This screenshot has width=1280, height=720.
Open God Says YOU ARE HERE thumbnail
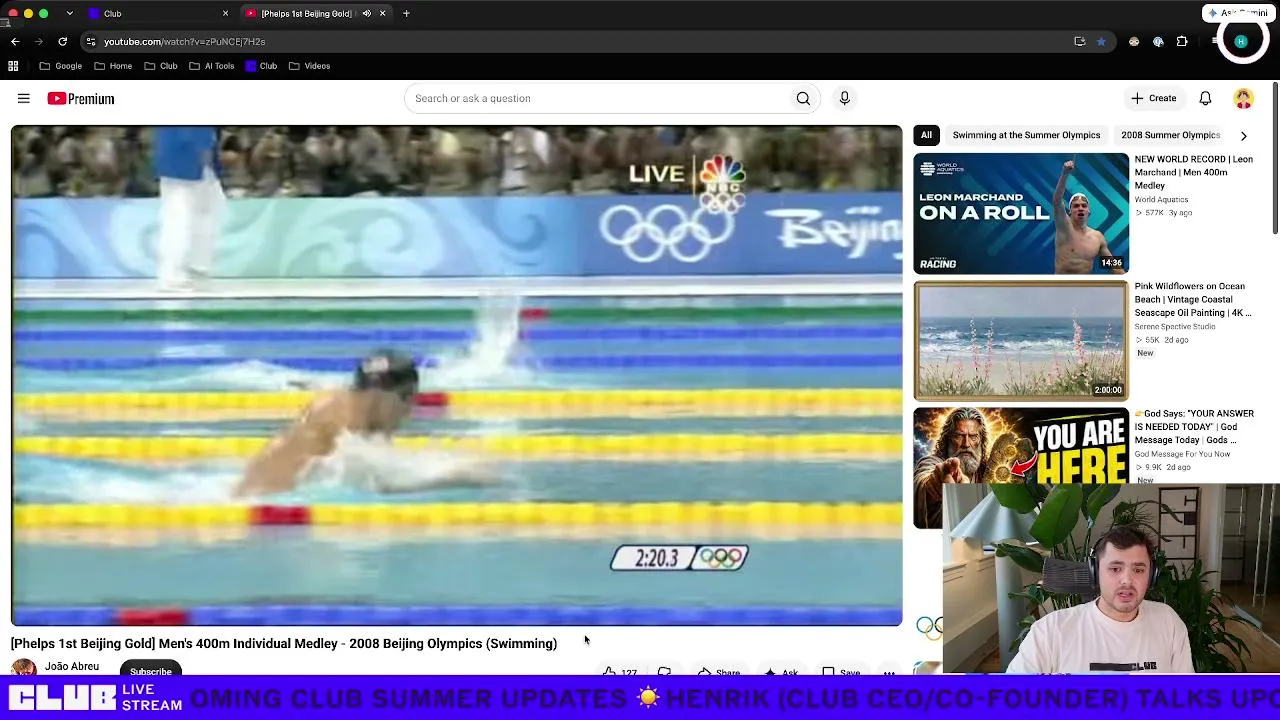pyautogui.click(x=1021, y=467)
